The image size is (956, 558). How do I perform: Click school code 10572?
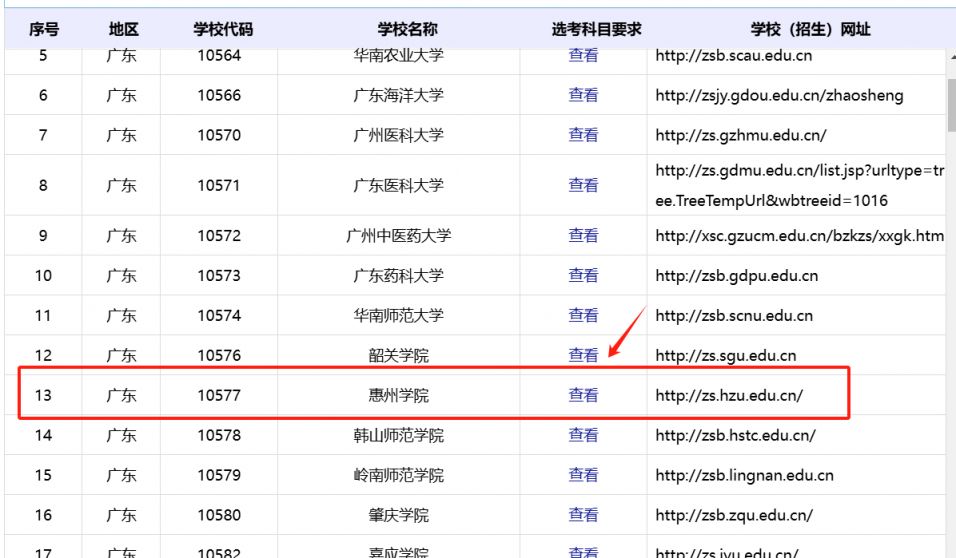[219, 235]
